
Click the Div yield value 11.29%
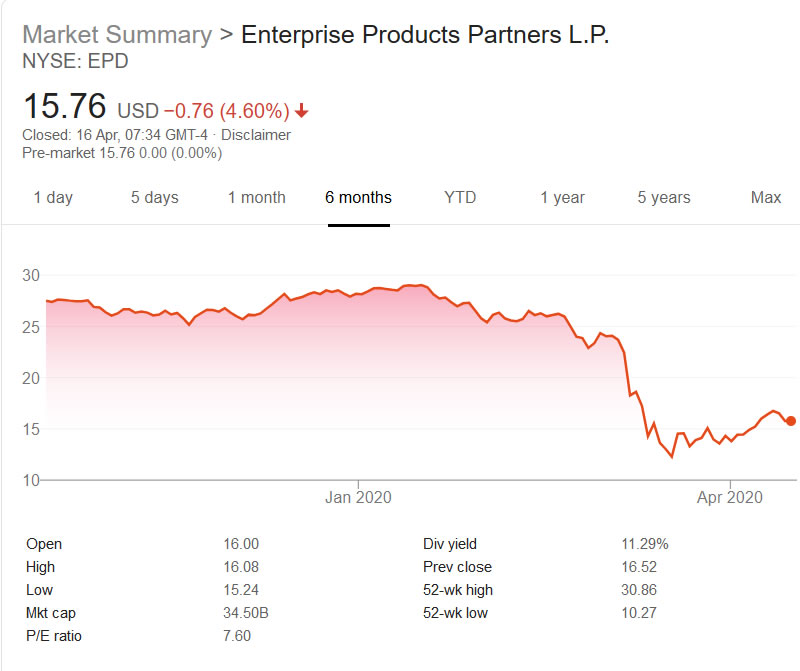click(x=645, y=544)
